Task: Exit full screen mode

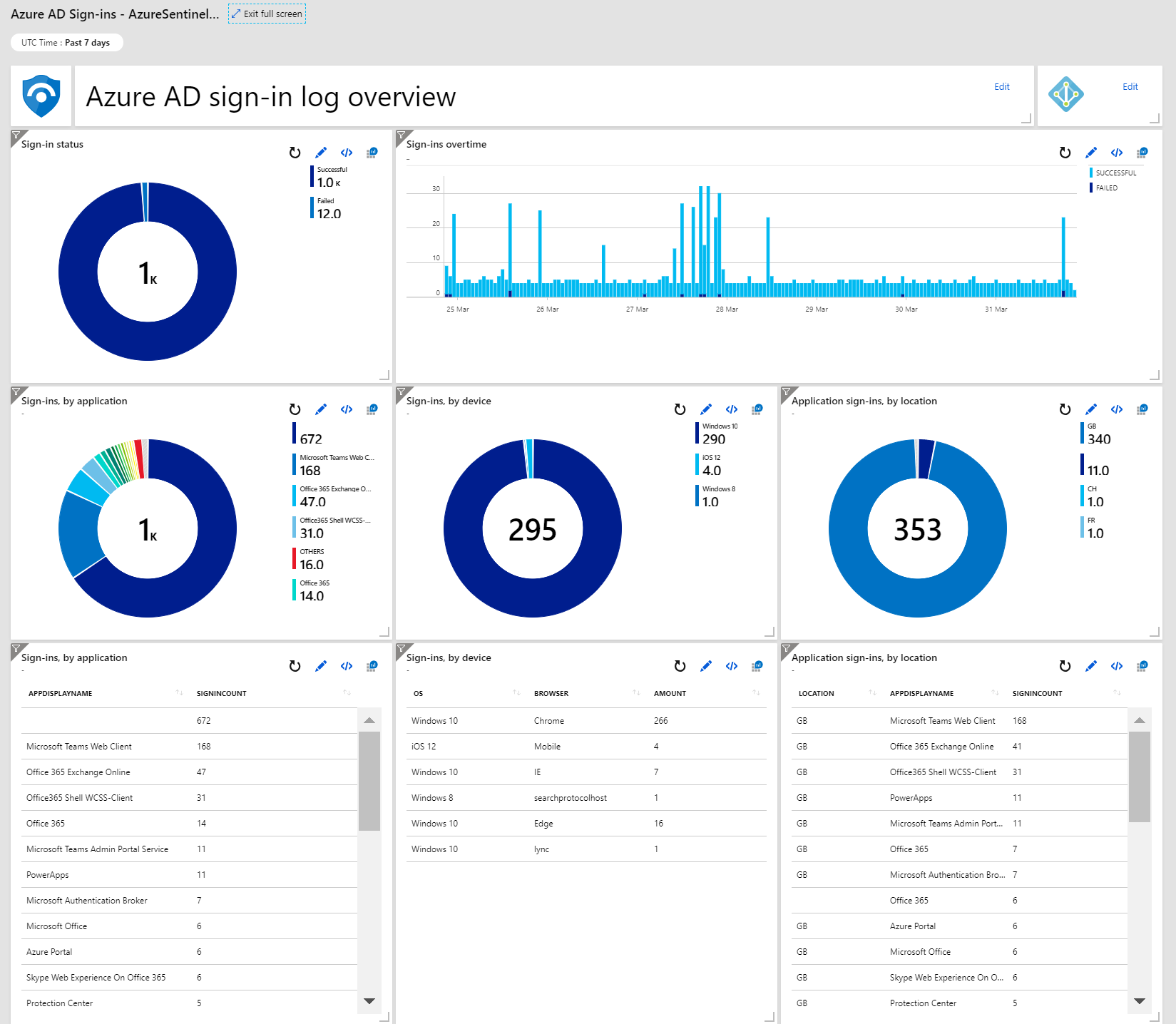Action: (x=267, y=14)
